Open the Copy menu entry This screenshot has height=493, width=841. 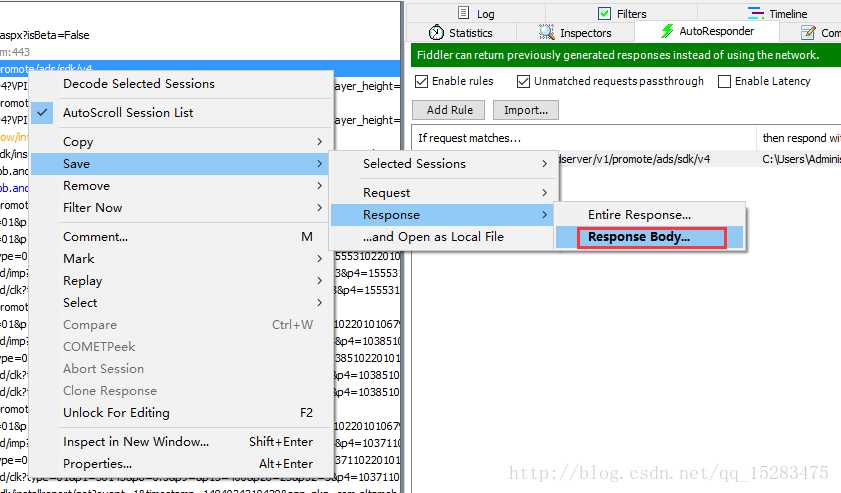(x=181, y=142)
